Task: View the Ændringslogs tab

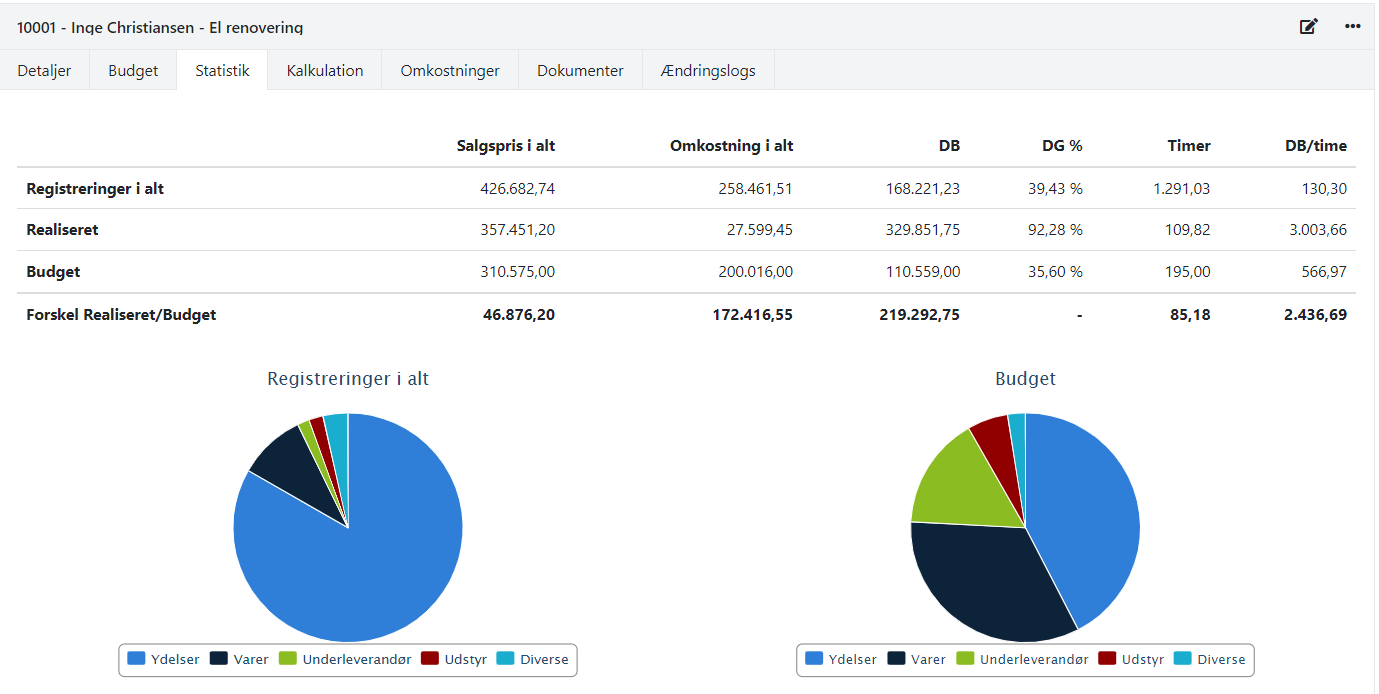Action: tap(708, 70)
